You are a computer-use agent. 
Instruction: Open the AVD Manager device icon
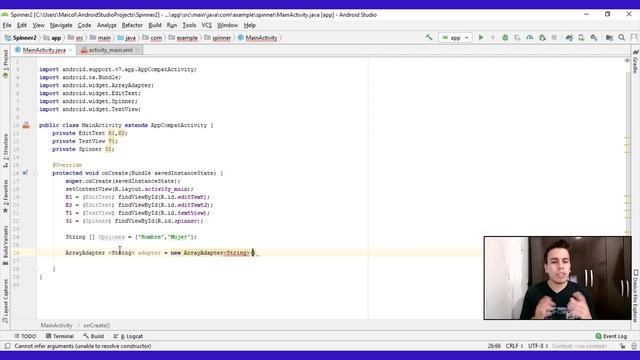pos(581,38)
